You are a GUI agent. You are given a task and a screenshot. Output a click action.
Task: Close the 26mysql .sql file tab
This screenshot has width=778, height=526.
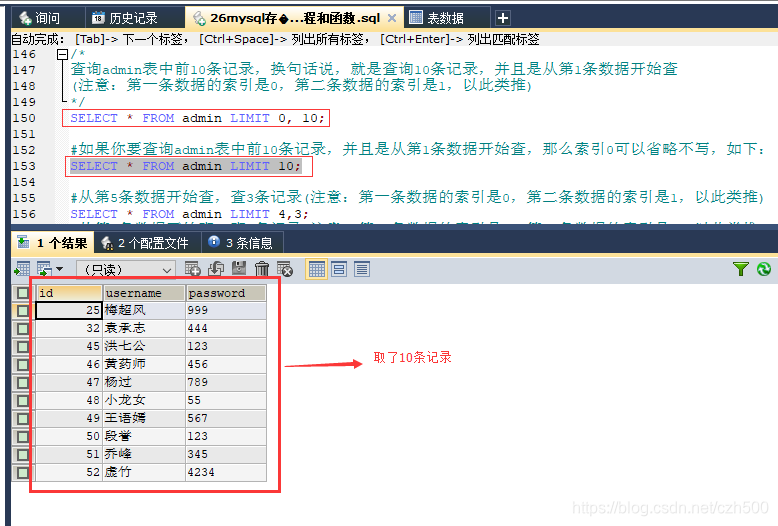(392, 18)
